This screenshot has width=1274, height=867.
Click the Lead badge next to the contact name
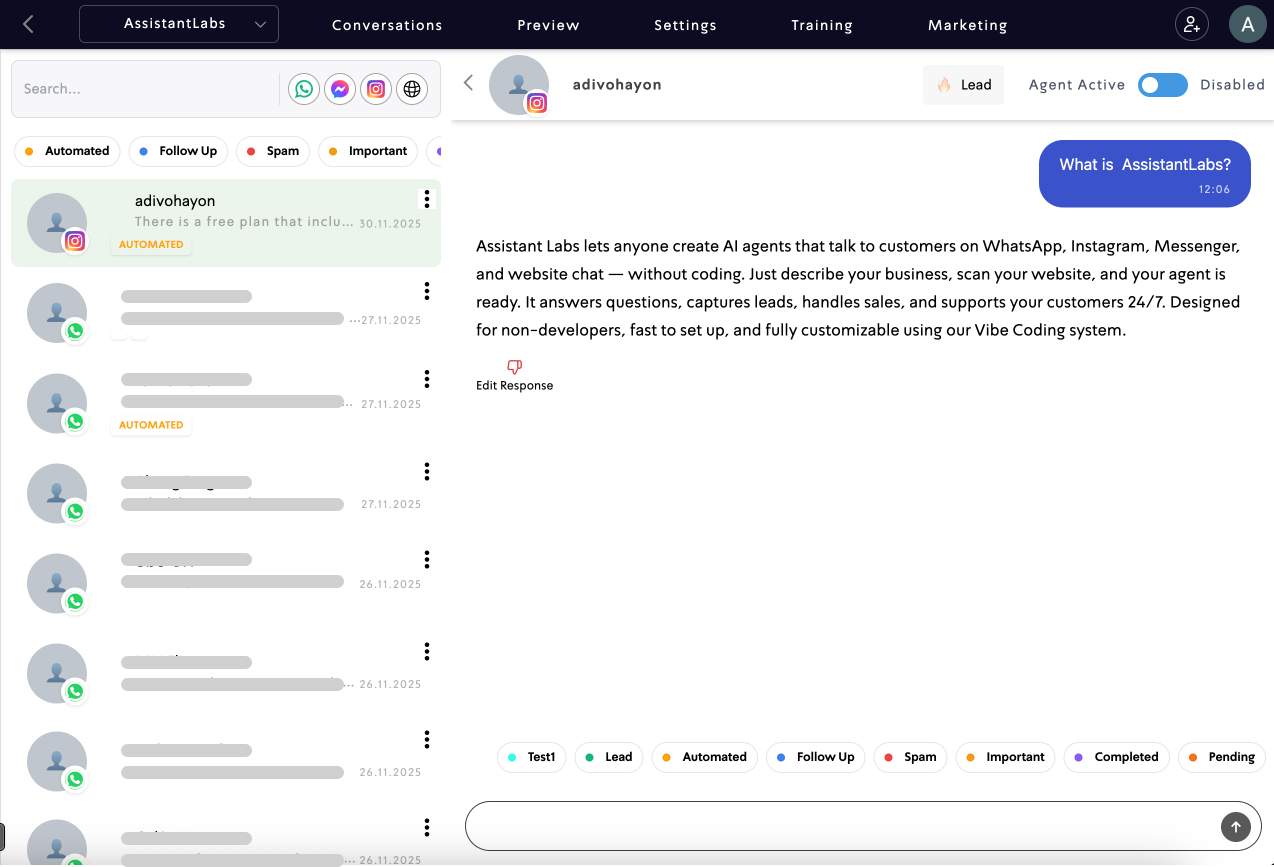pyautogui.click(x=963, y=85)
